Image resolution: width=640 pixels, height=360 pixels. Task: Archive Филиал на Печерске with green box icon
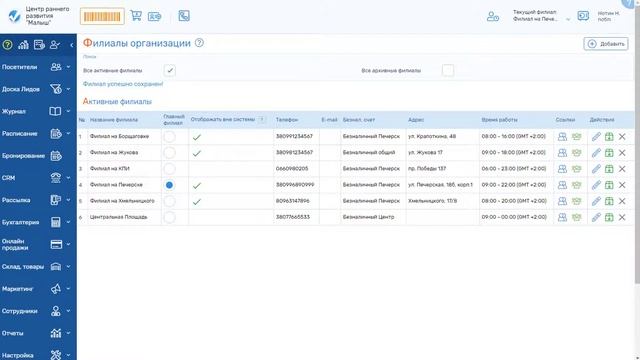609,185
